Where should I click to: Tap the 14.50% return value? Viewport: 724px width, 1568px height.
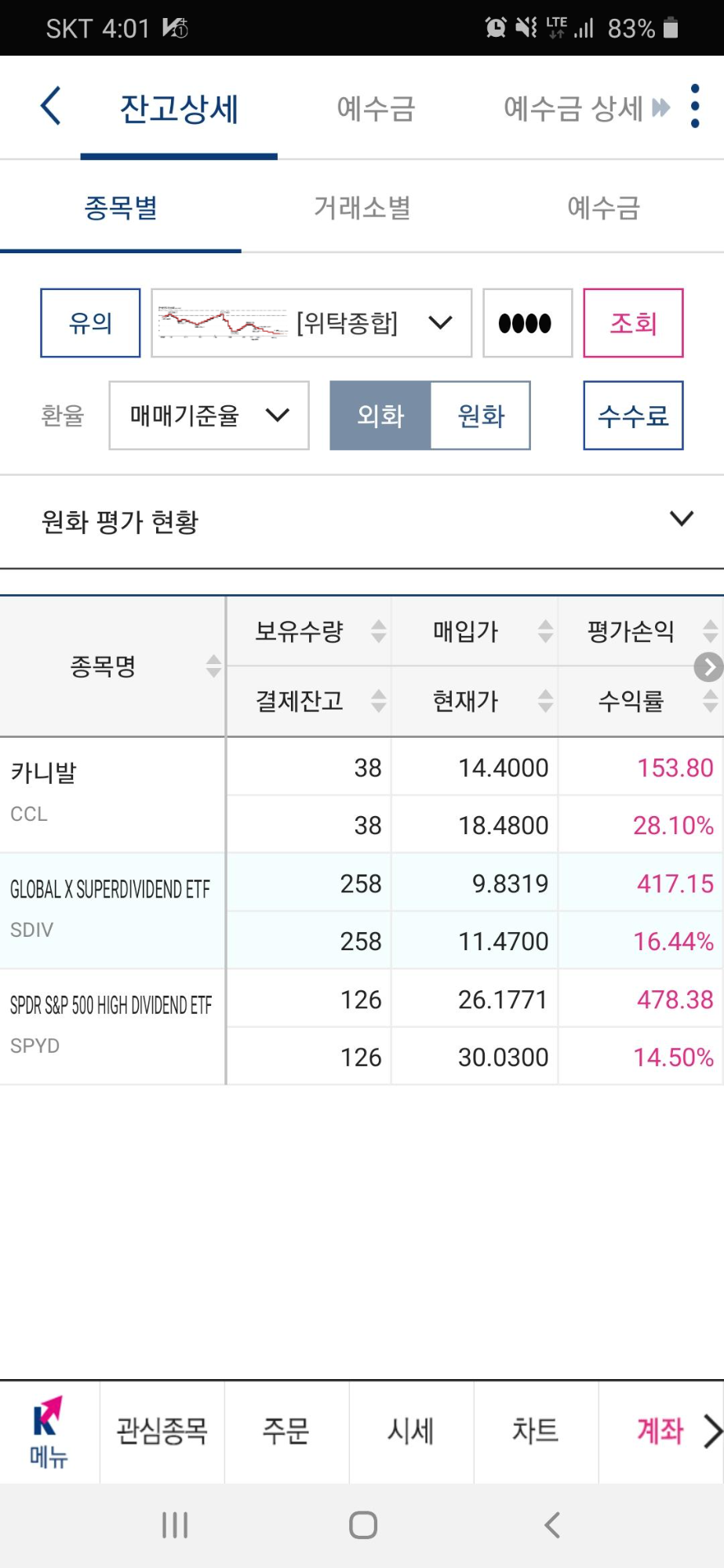[x=673, y=1058]
